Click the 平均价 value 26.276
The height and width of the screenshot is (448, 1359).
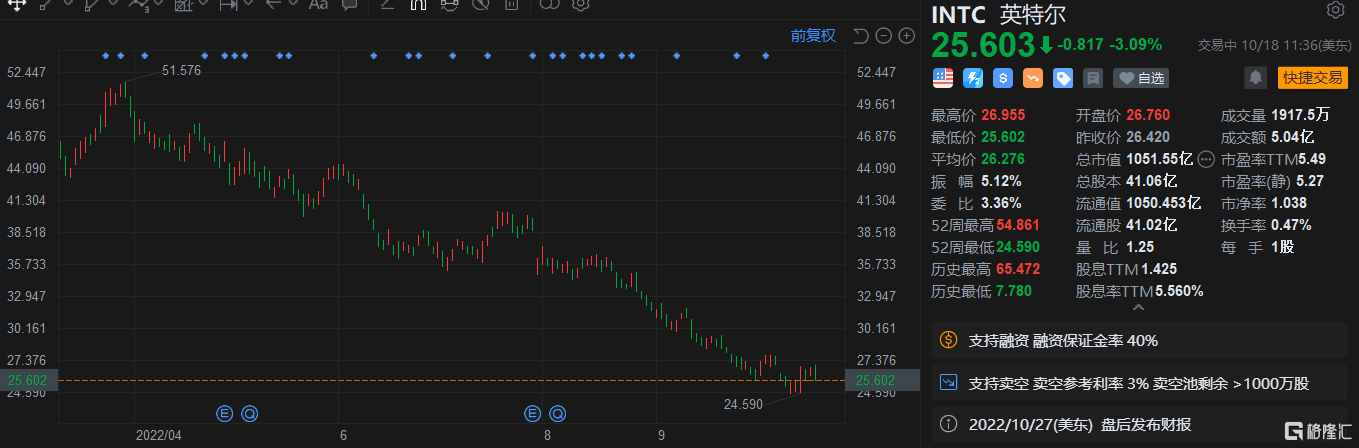[x=1005, y=159]
